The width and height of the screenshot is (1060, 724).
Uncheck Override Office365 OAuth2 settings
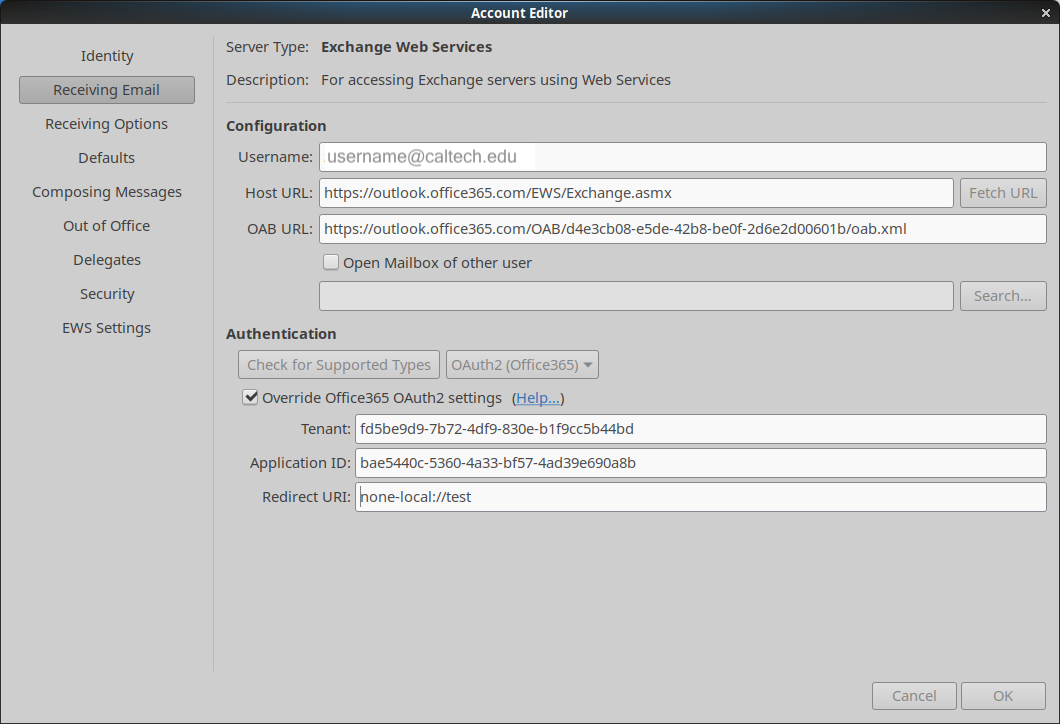(x=250, y=398)
